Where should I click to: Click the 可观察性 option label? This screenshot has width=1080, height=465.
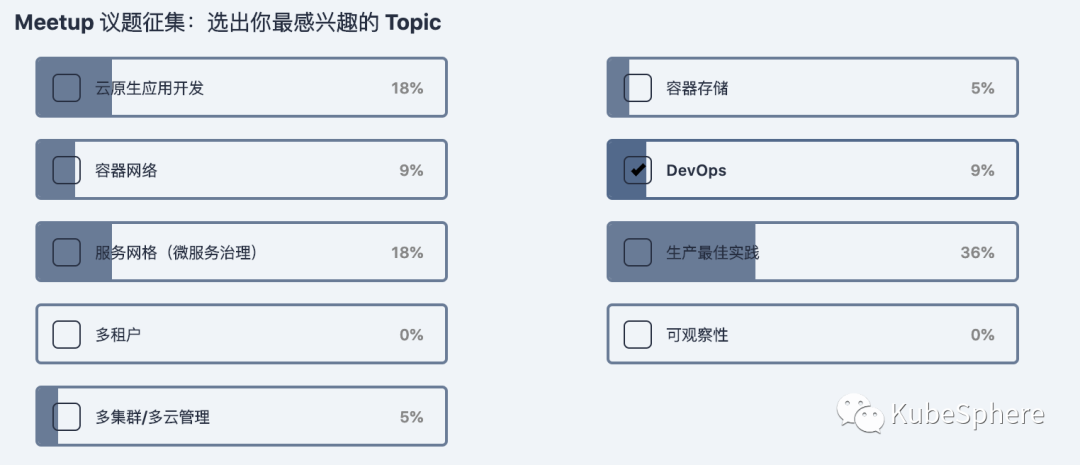coord(697,334)
